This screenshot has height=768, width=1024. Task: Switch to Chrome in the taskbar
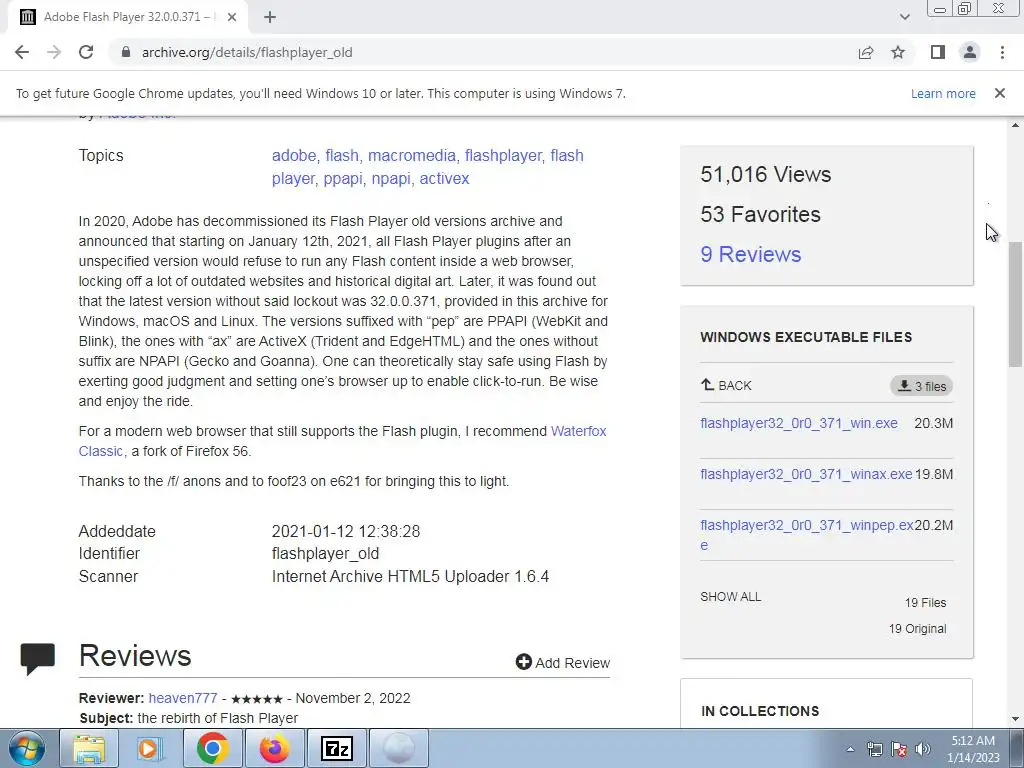pyautogui.click(x=212, y=748)
